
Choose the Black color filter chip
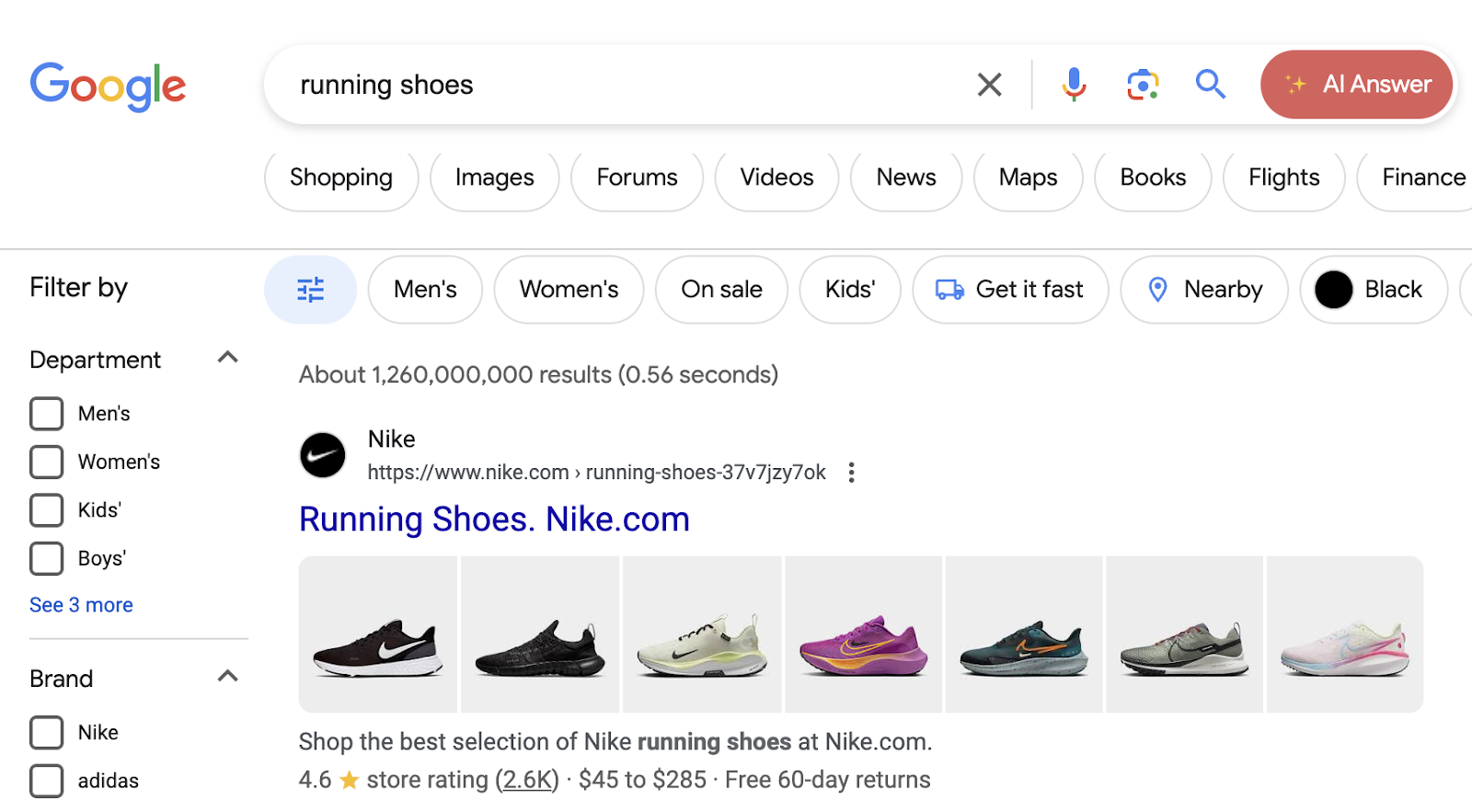point(1374,290)
